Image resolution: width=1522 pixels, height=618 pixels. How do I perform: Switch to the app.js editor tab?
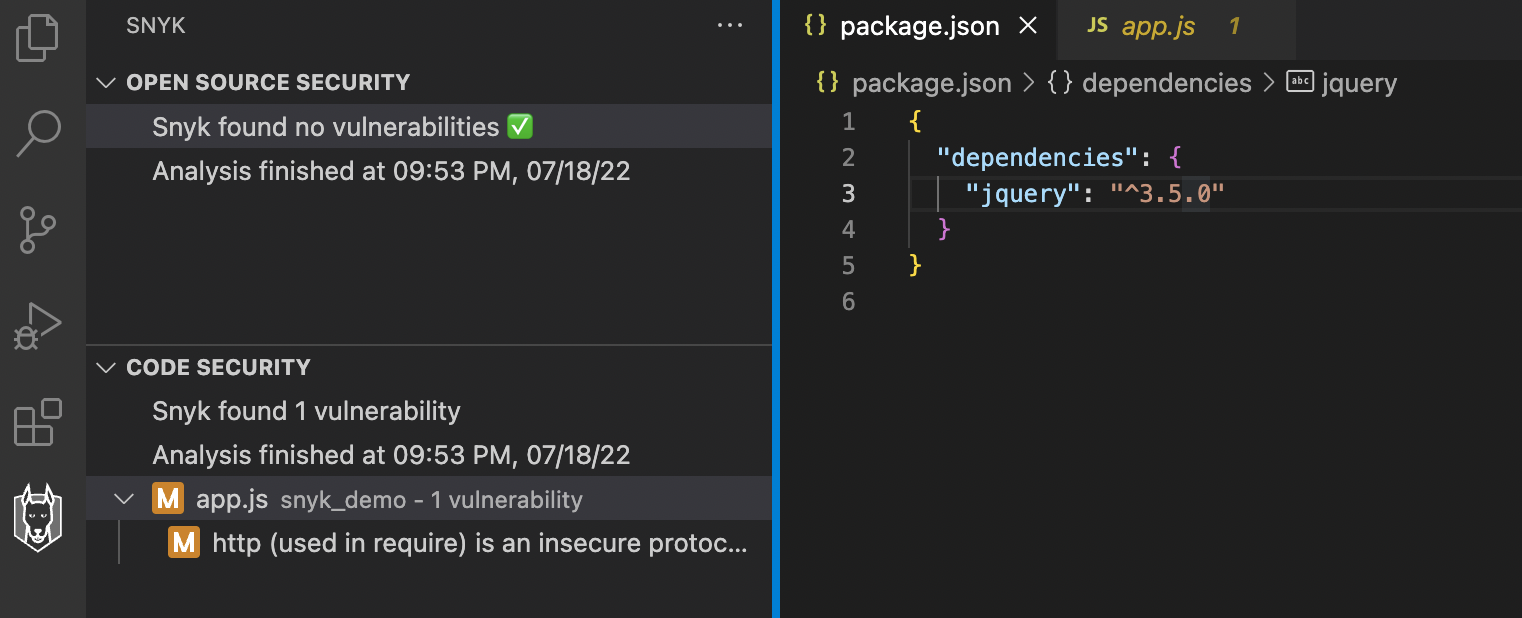point(1158,27)
